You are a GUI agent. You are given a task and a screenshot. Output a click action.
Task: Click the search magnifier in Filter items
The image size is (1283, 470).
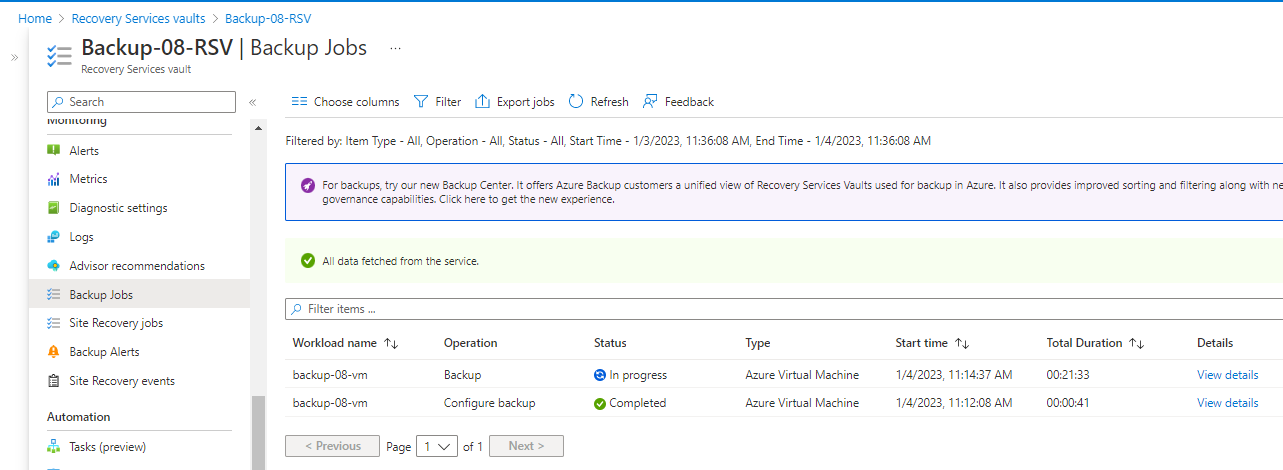[297, 309]
